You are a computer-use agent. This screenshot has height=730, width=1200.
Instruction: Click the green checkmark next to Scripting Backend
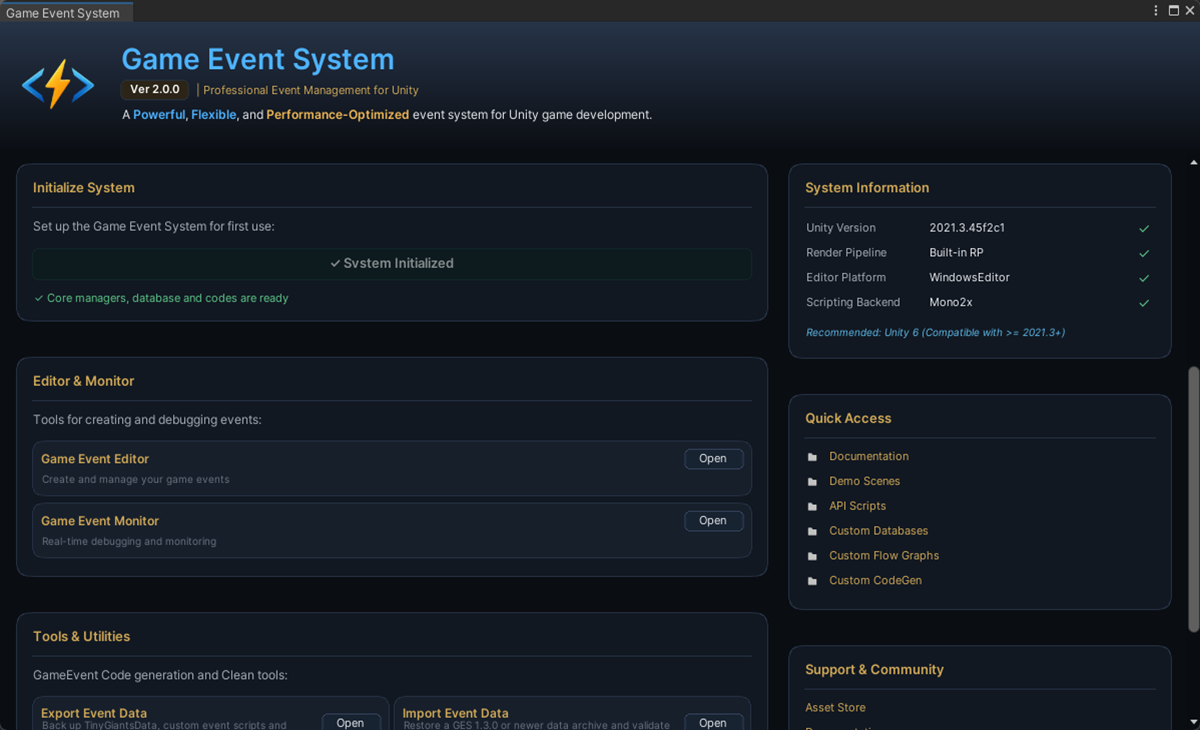(1144, 303)
